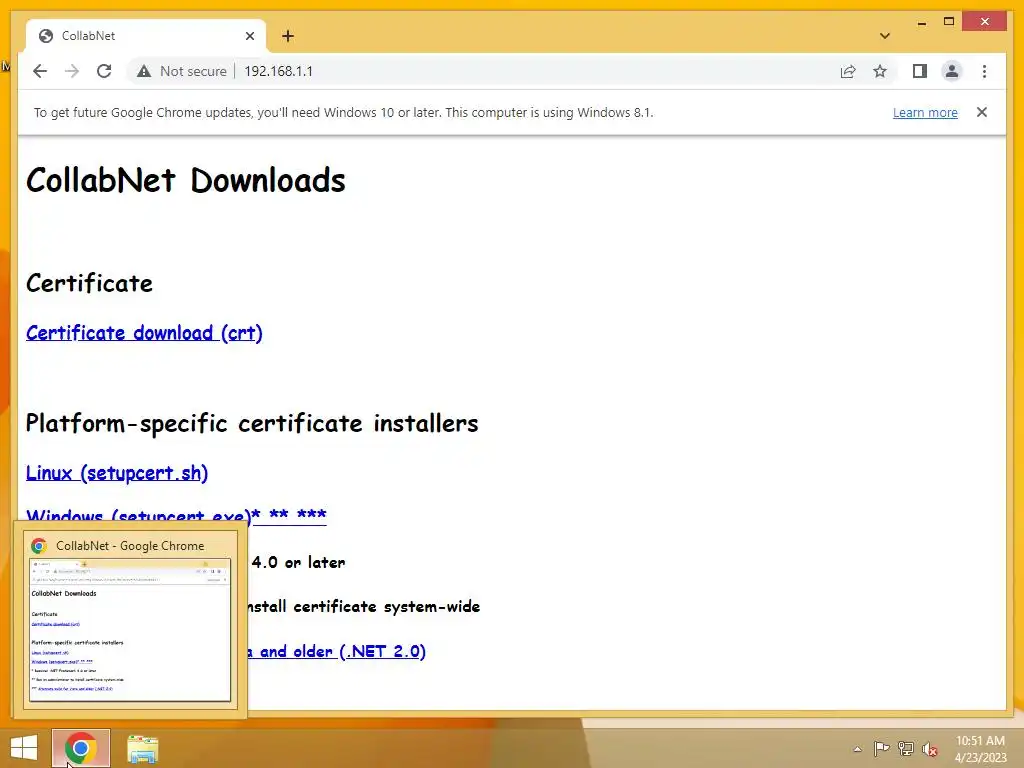This screenshot has height=768, width=1024.
Task: Open File Explorer from the taskbar
Action: coord(142,748)
